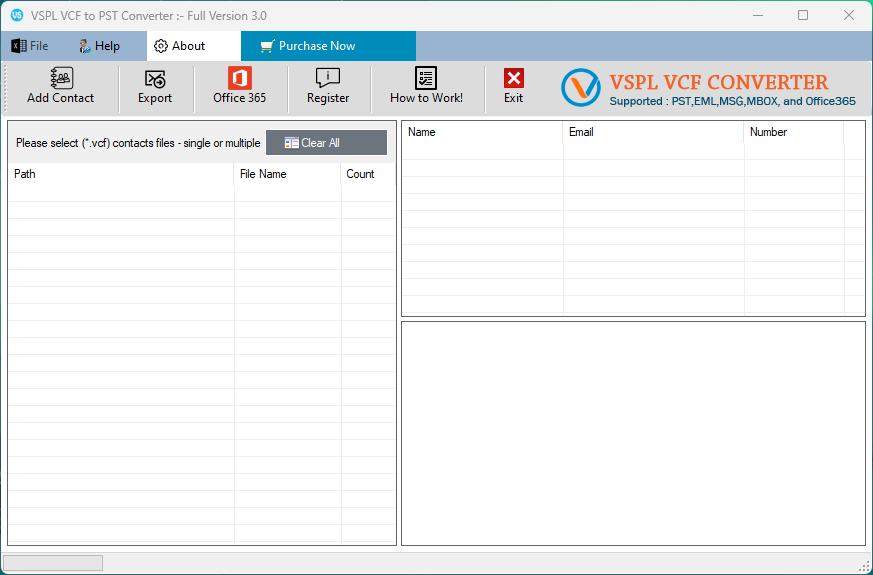Click the Email column header

[653, 132]
